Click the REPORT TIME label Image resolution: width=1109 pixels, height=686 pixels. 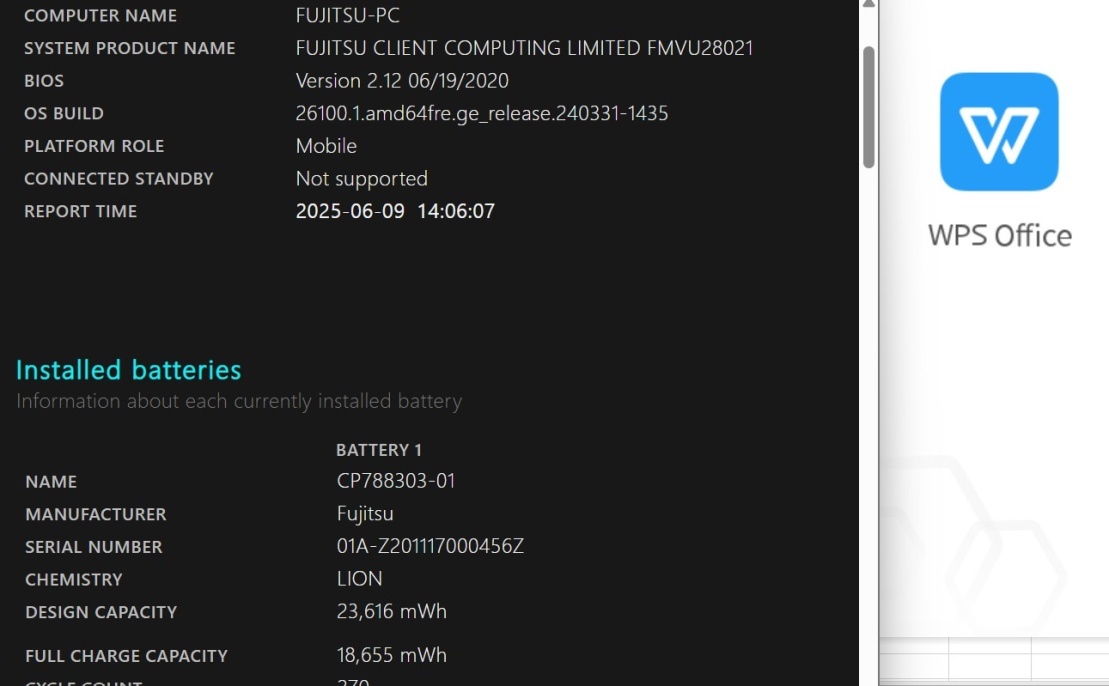(81, 211)
